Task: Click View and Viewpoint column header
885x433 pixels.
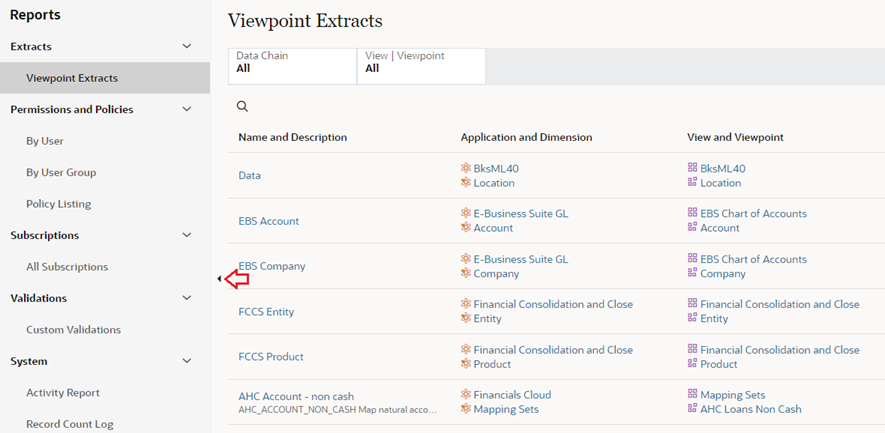Action: pos(735,137)
